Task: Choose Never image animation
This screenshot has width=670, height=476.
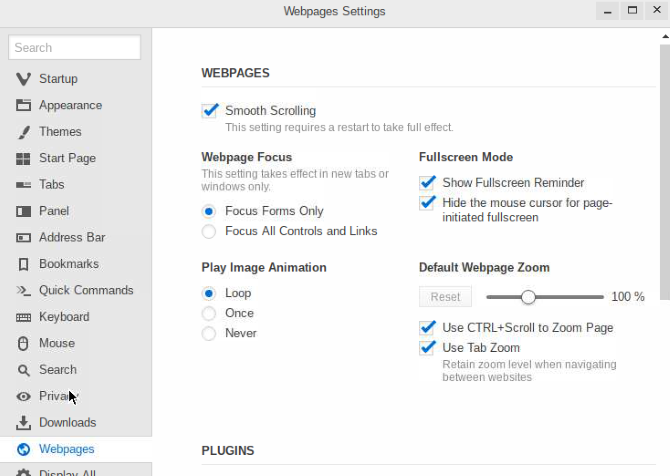Action: (x=209, y=333)
